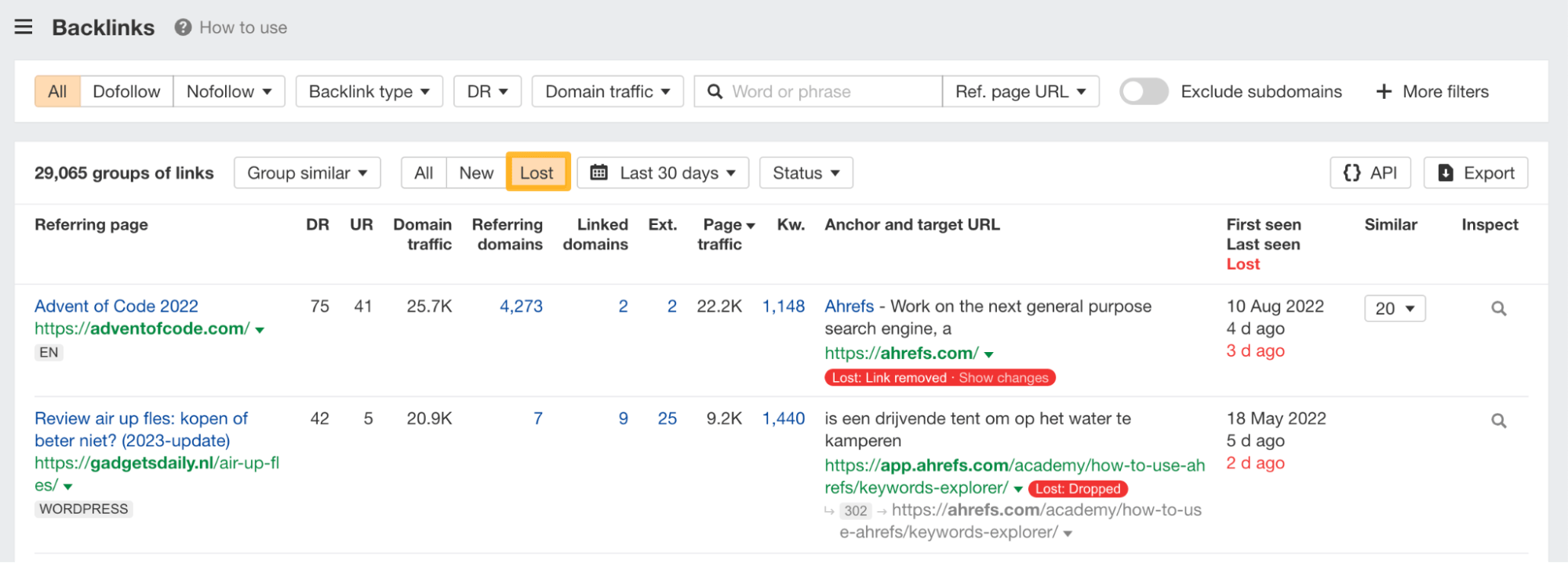
Task: Open the hamburger menu
Action: [24, 27]
